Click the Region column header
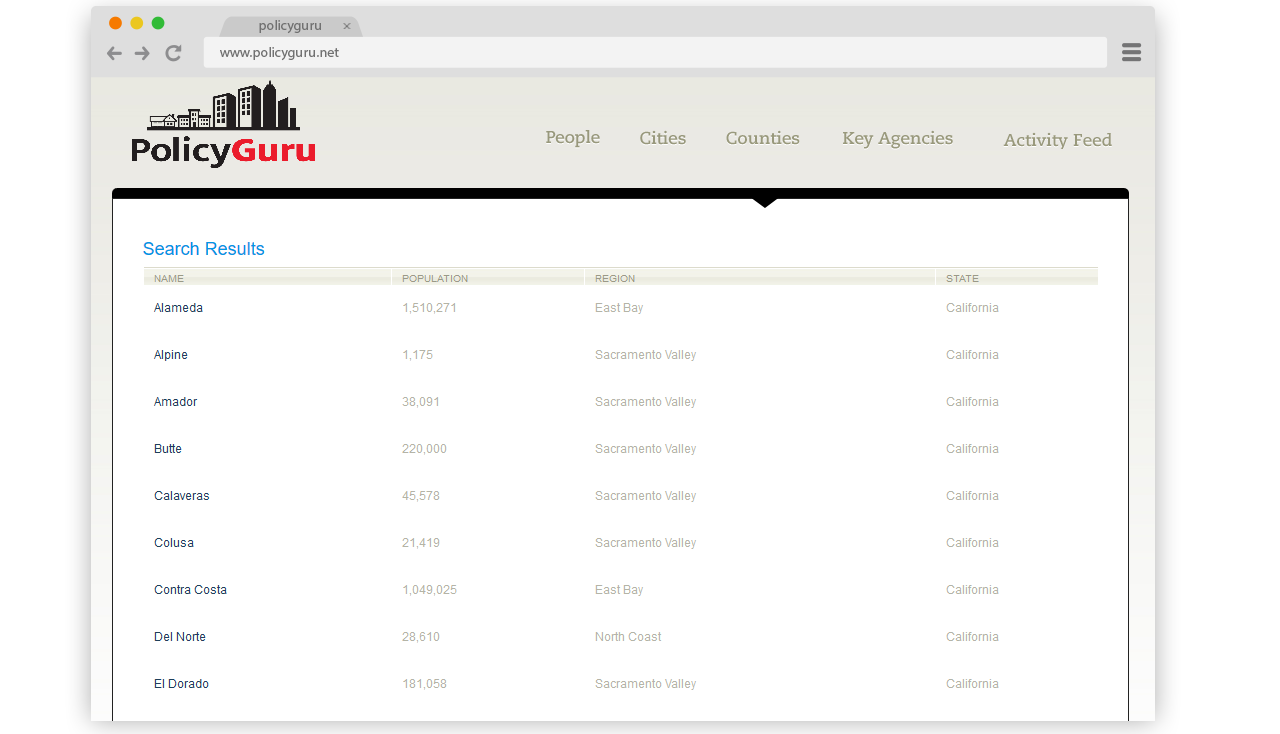 [615, 278]
